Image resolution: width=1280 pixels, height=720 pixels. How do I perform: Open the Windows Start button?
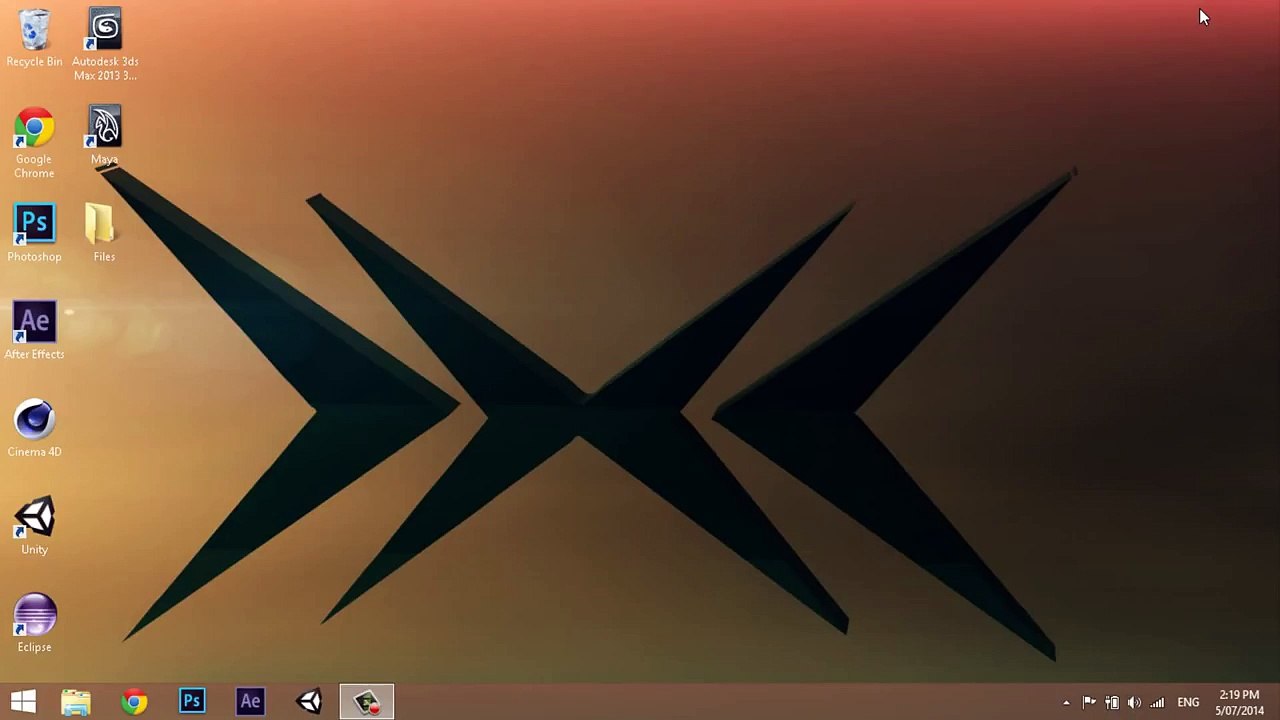point(23,702)
